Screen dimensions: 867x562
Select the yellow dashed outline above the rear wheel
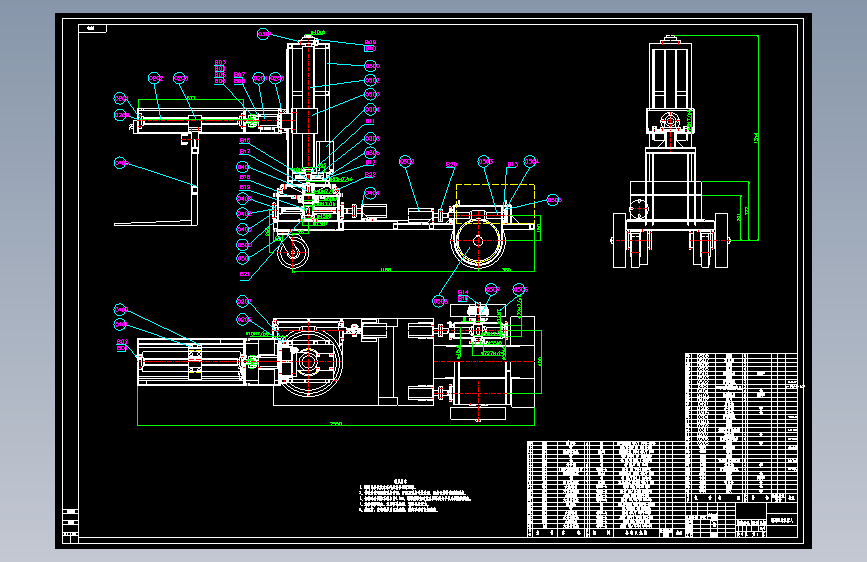pos(495,204)
